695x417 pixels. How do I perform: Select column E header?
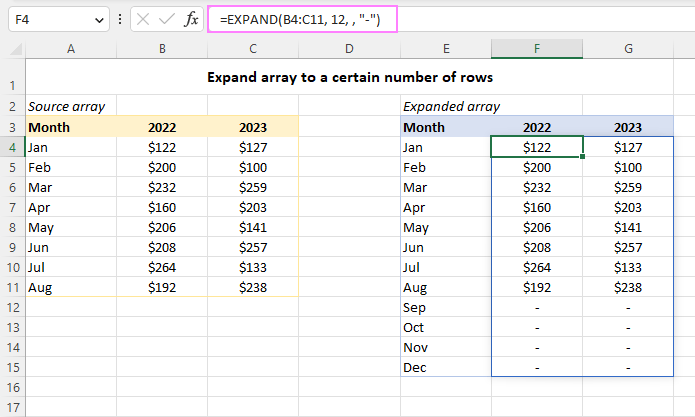446,49
